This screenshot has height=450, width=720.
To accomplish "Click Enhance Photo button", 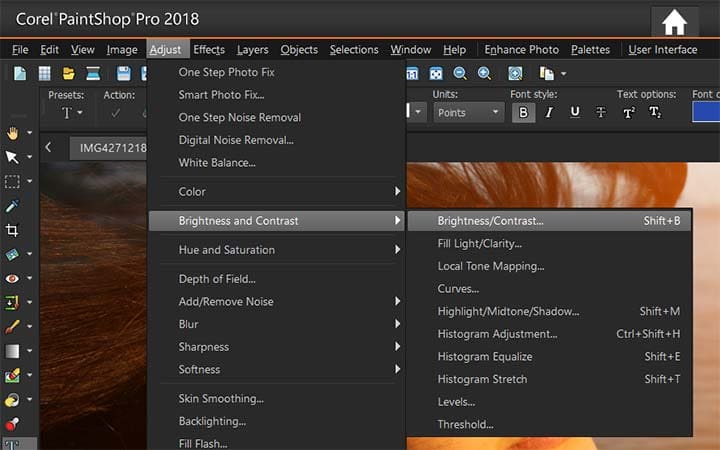I will pyautogui.click(x=521, y=50).
